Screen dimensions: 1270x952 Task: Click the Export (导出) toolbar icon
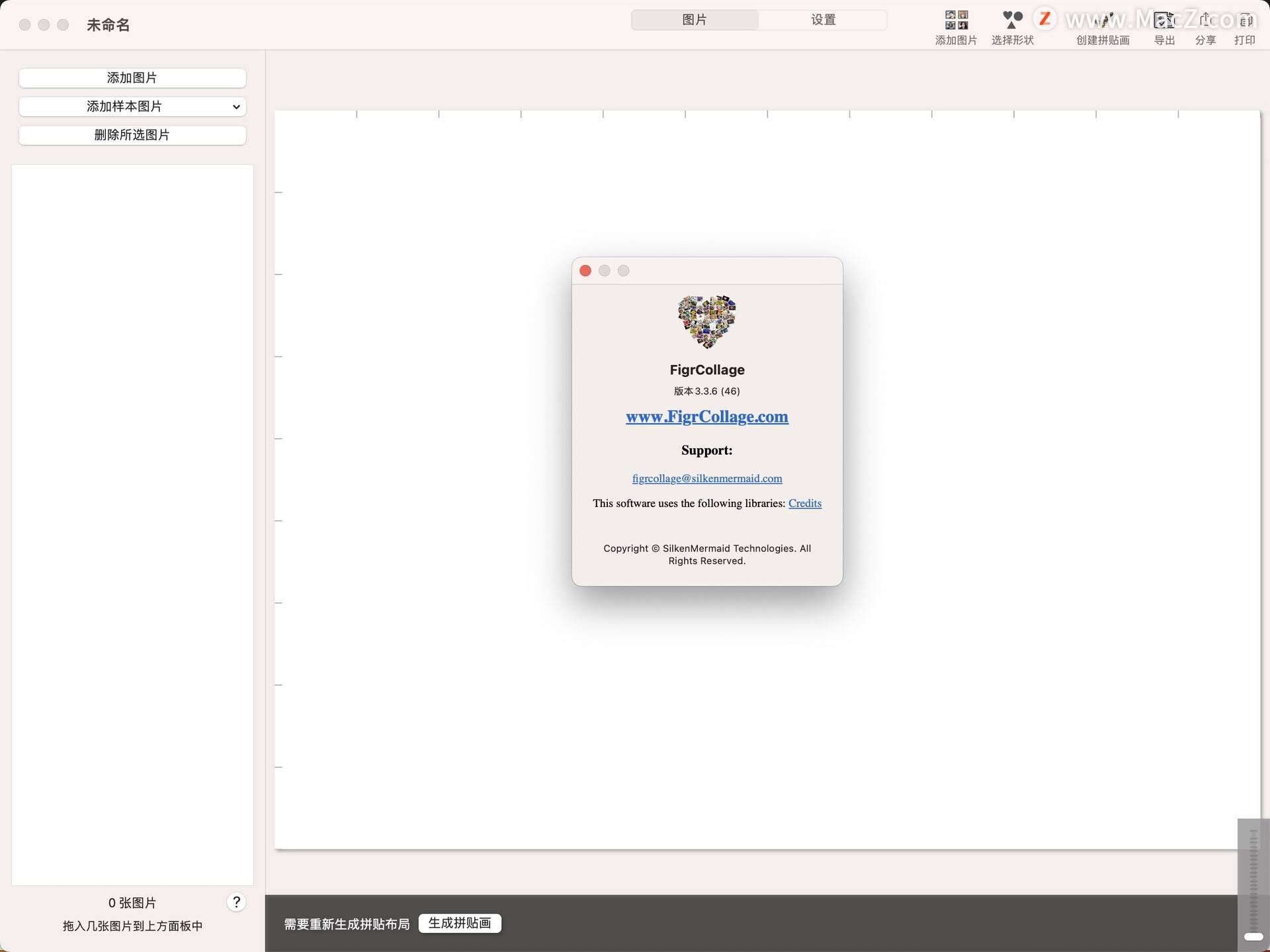pos(1164,20)
